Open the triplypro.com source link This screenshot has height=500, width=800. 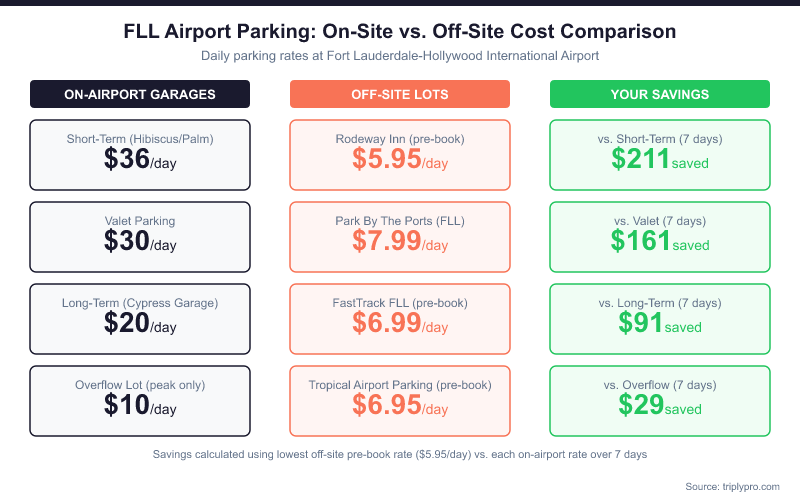point(732,486)
